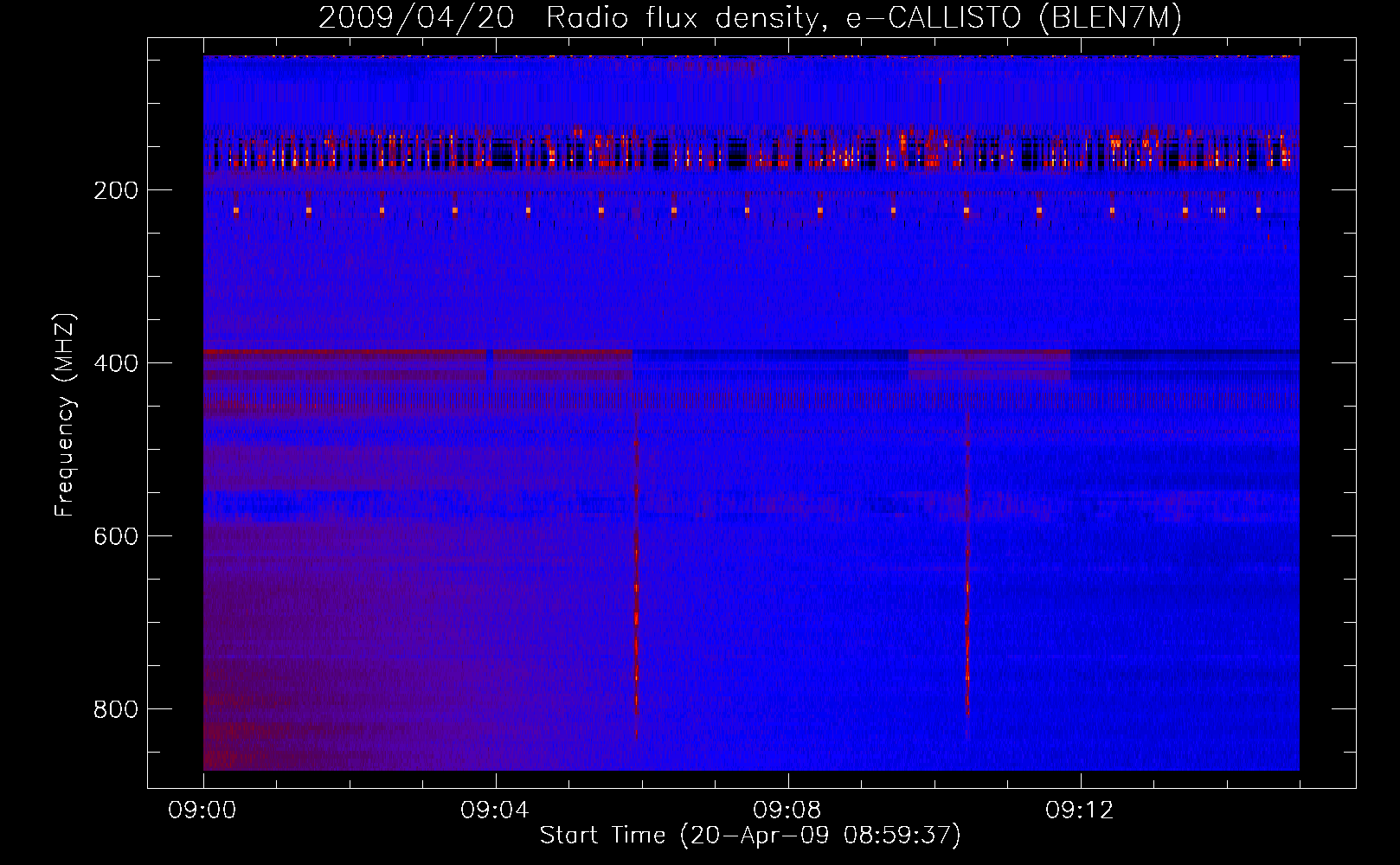This screenshot has width=1400, height=865.
Task: Click the 09:04 time tick label
Action: [495, 811]
